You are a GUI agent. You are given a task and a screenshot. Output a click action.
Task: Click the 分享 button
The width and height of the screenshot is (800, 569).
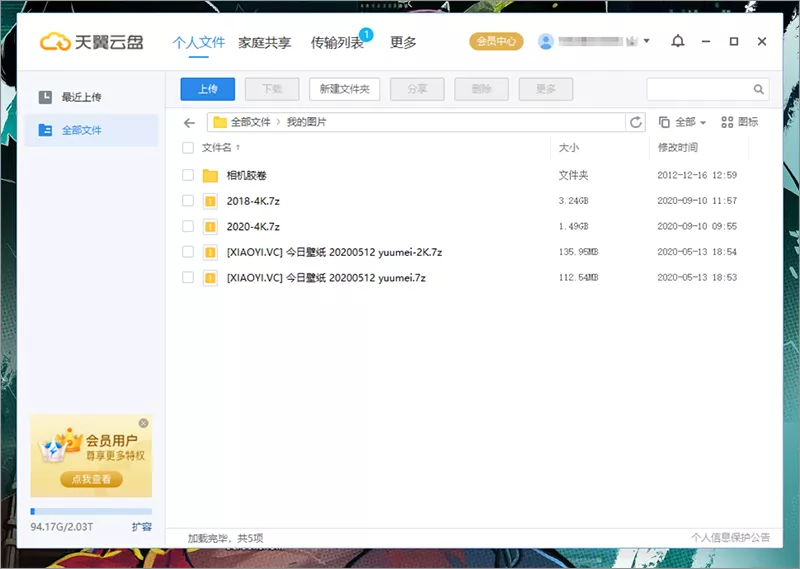coord(417,89)
